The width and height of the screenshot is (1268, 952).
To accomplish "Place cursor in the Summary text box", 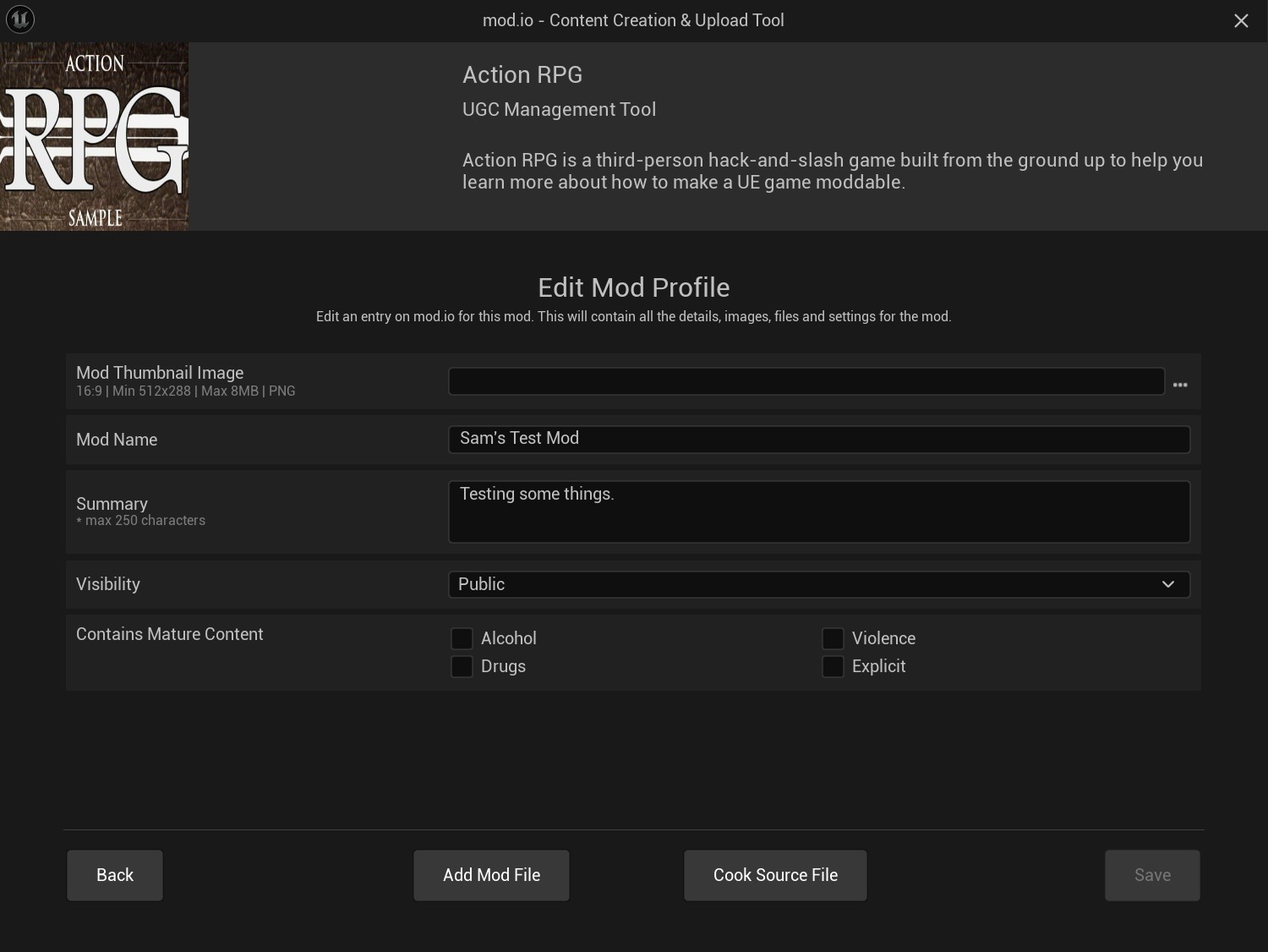I will coord(818,512).
